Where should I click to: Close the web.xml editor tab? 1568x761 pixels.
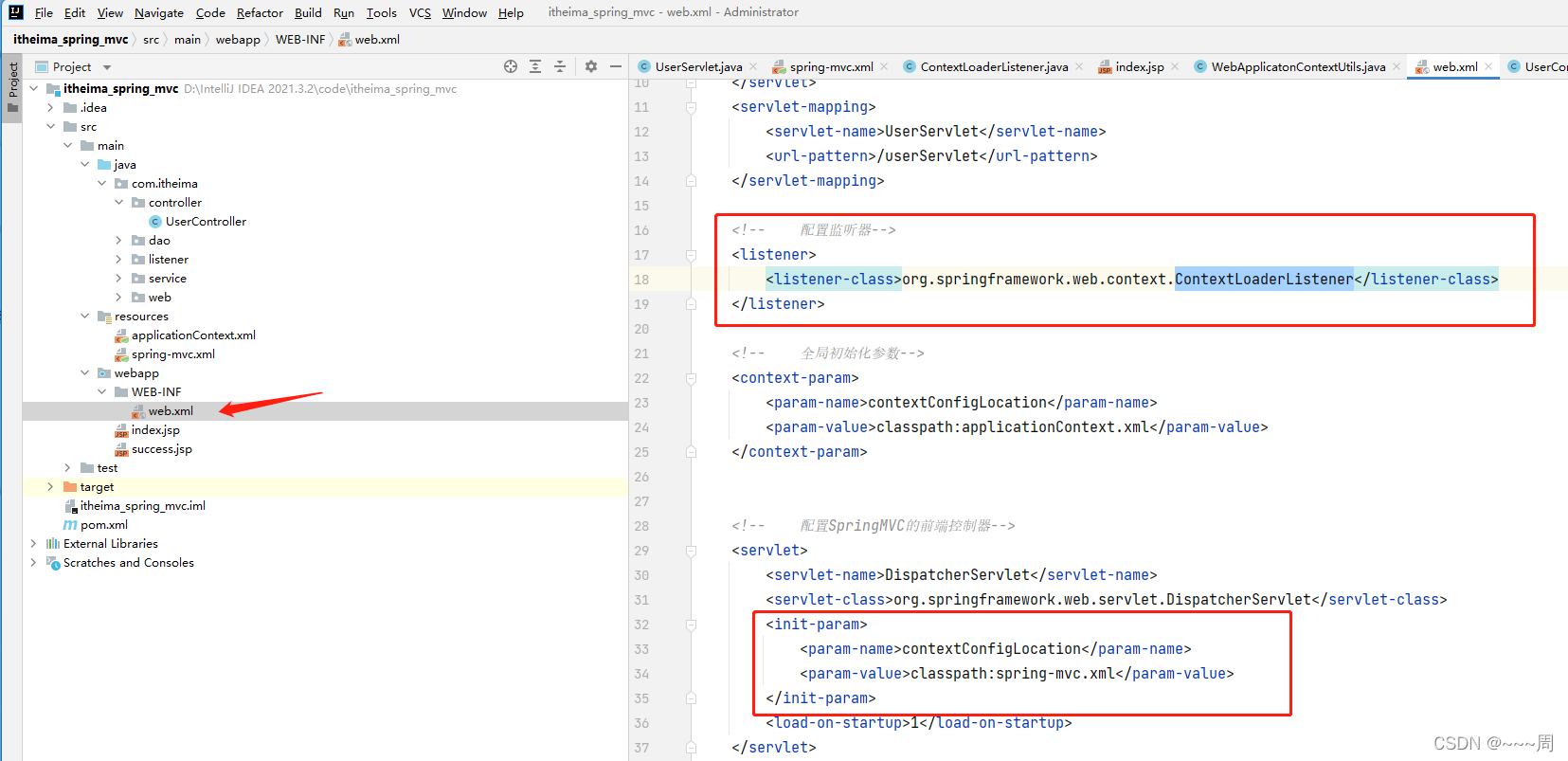[x=1488, y=66]
